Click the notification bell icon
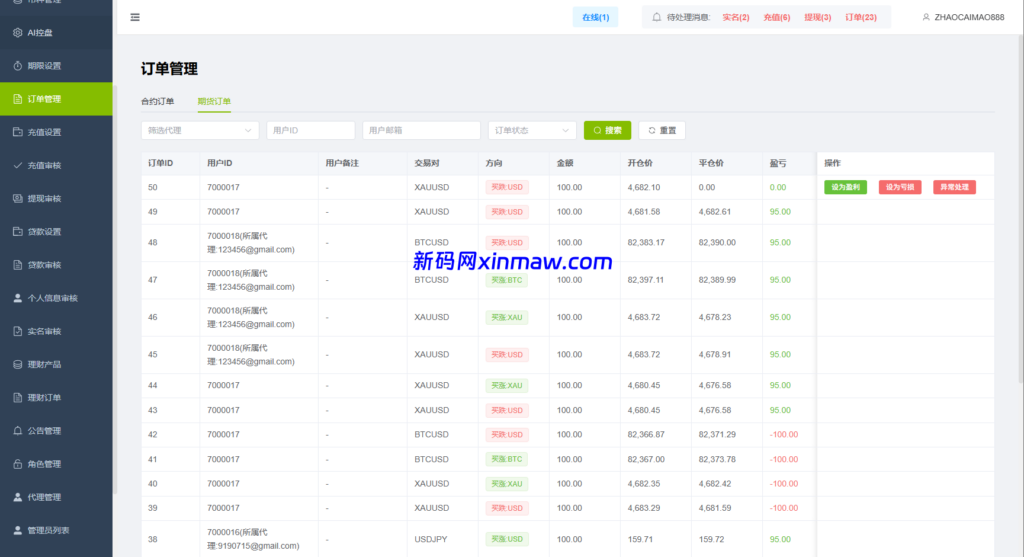The height and width of the screenshot is (557, 1024). (x=656, y=17)
